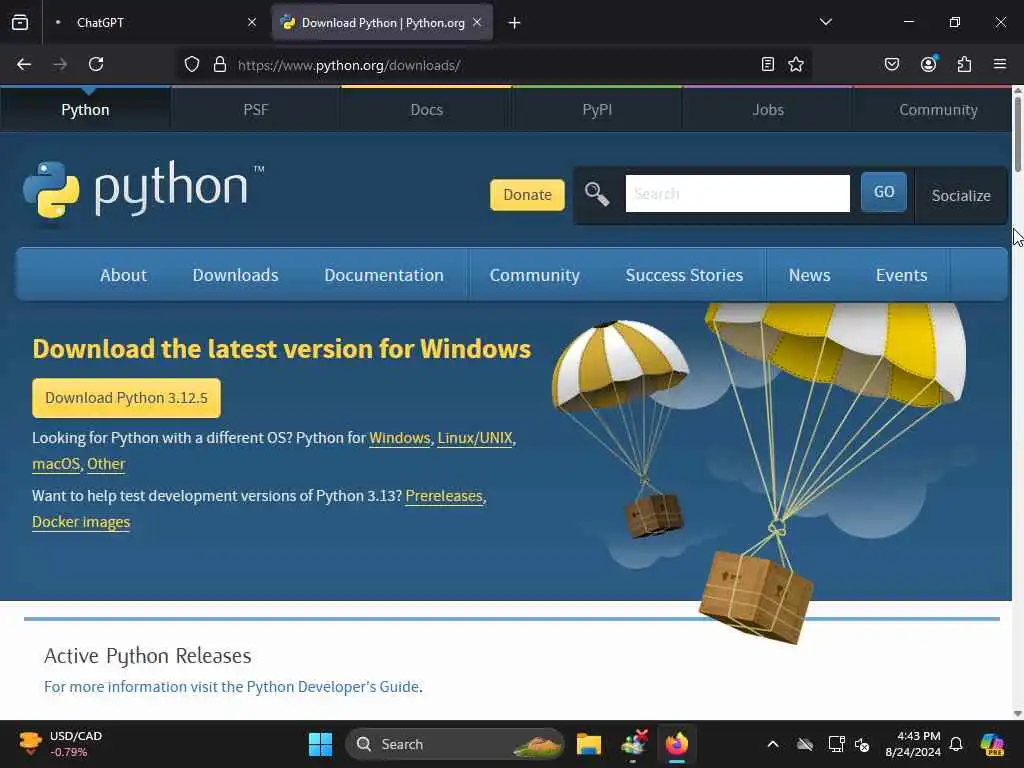Submit search with GO button
The image size is (1024, 768).
(884, 192)
